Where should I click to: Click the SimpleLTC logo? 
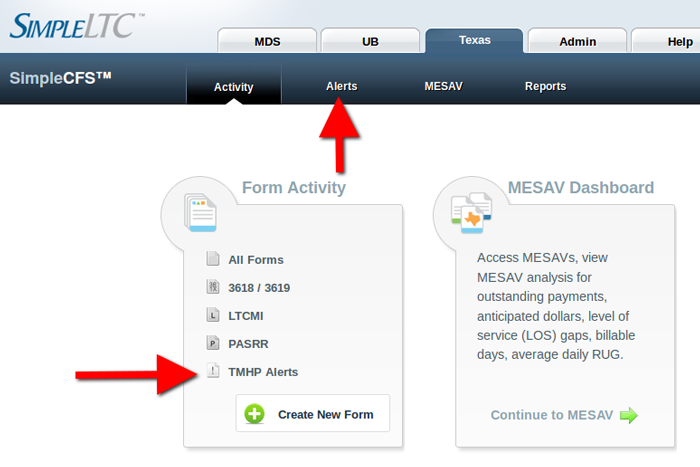[x=77, y=26]
